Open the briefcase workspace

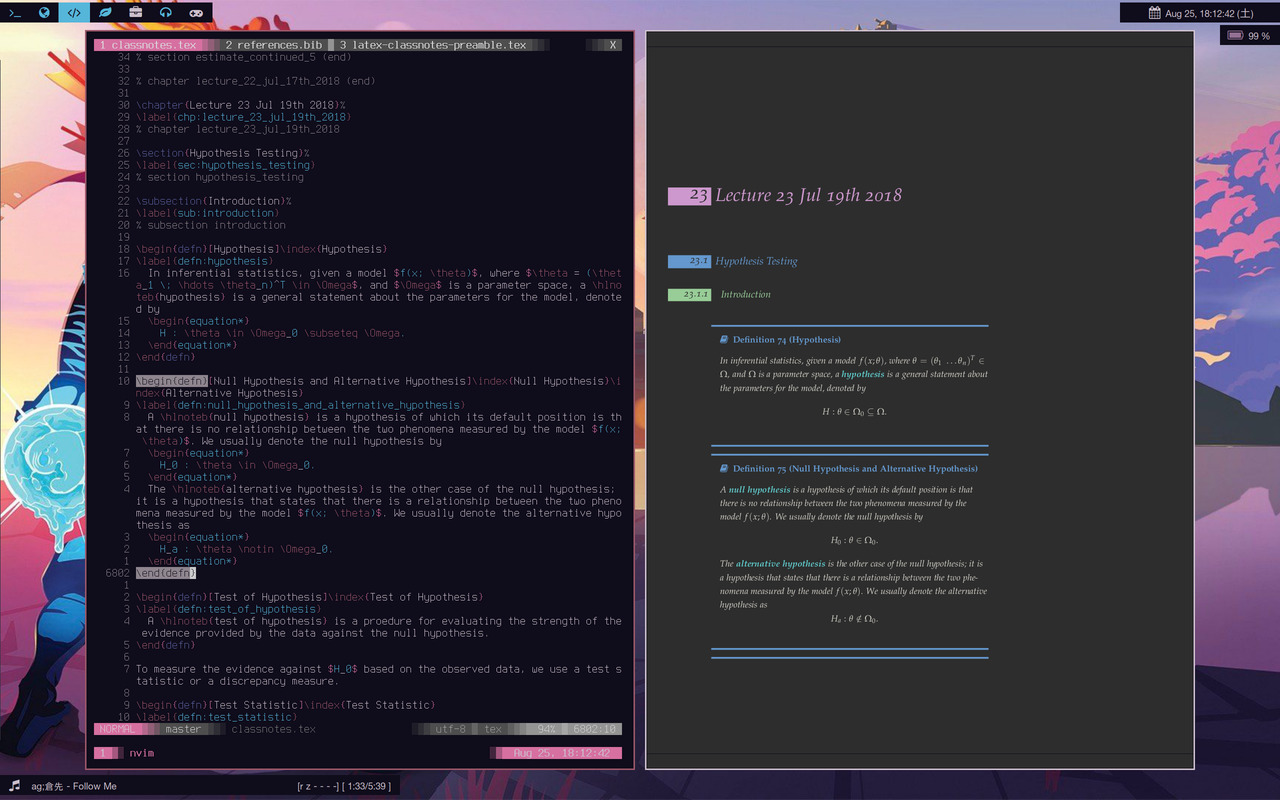135,12
